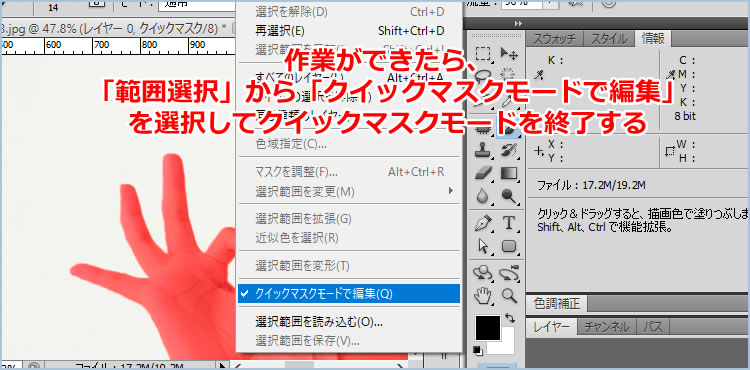Select the Eraser tool
Image resolution: width=750 pixels, height=370 pixels.
(x=484, y=173)
